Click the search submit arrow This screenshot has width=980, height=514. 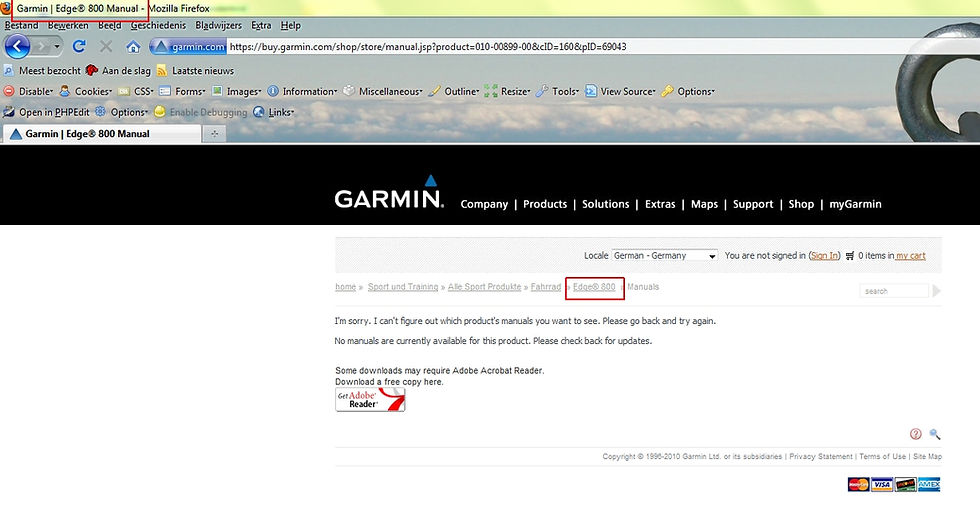pyautogui.click(x=936, y=291)
